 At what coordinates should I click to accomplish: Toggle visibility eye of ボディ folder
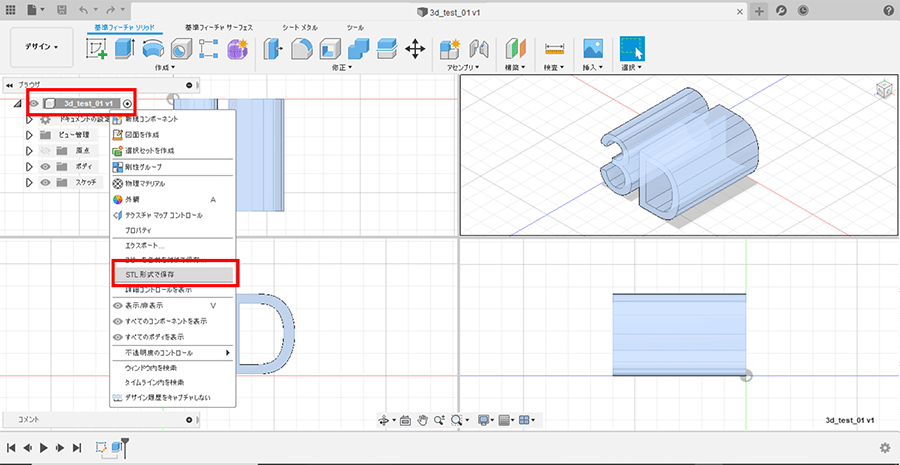[46, 167]
